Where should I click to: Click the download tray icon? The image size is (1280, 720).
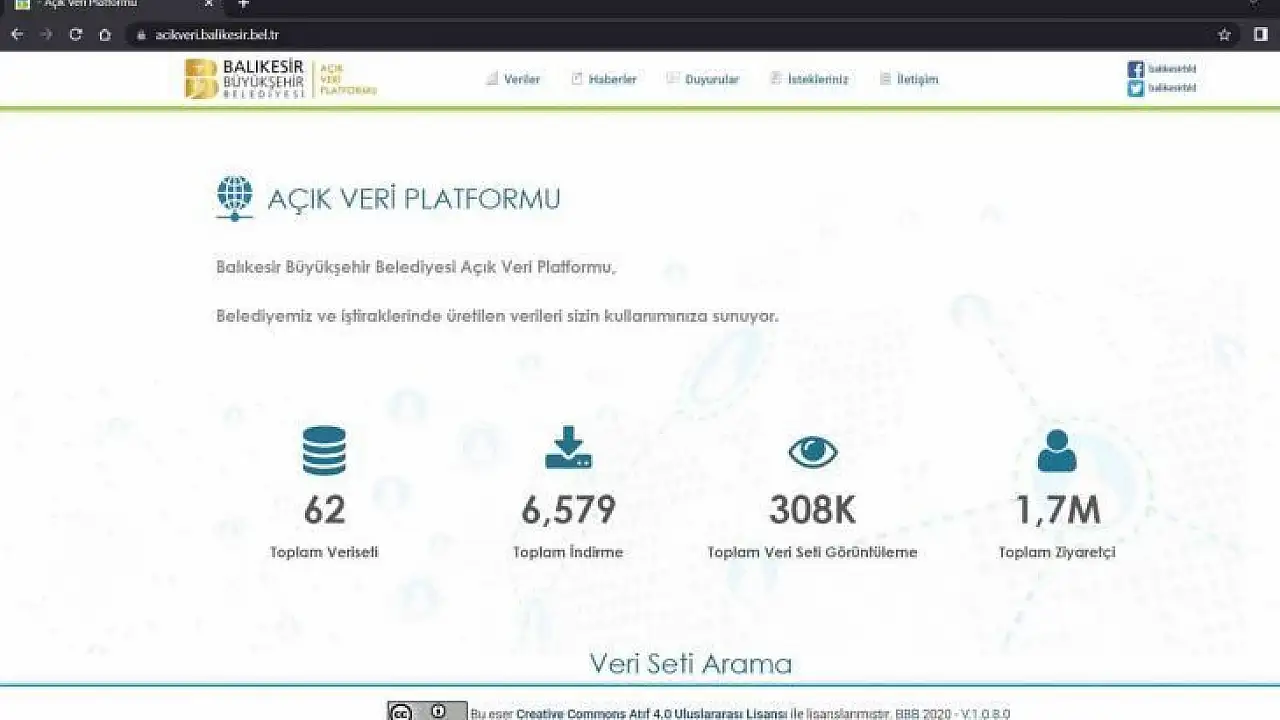coord(568,448)
